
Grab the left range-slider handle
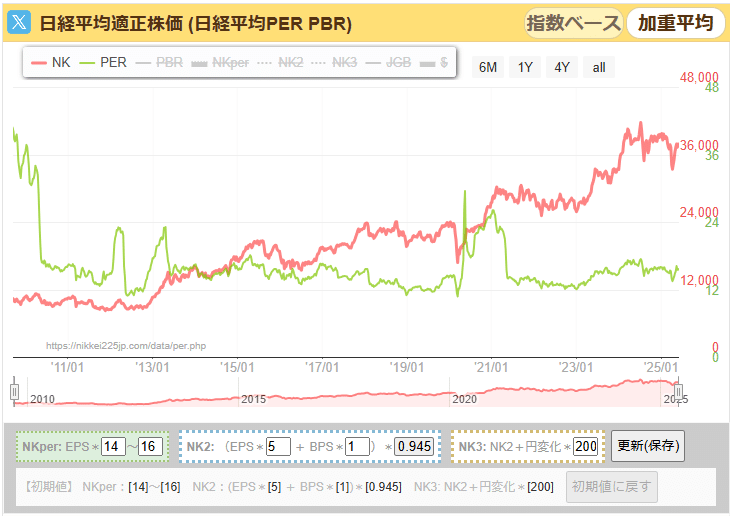coord(14,392)
